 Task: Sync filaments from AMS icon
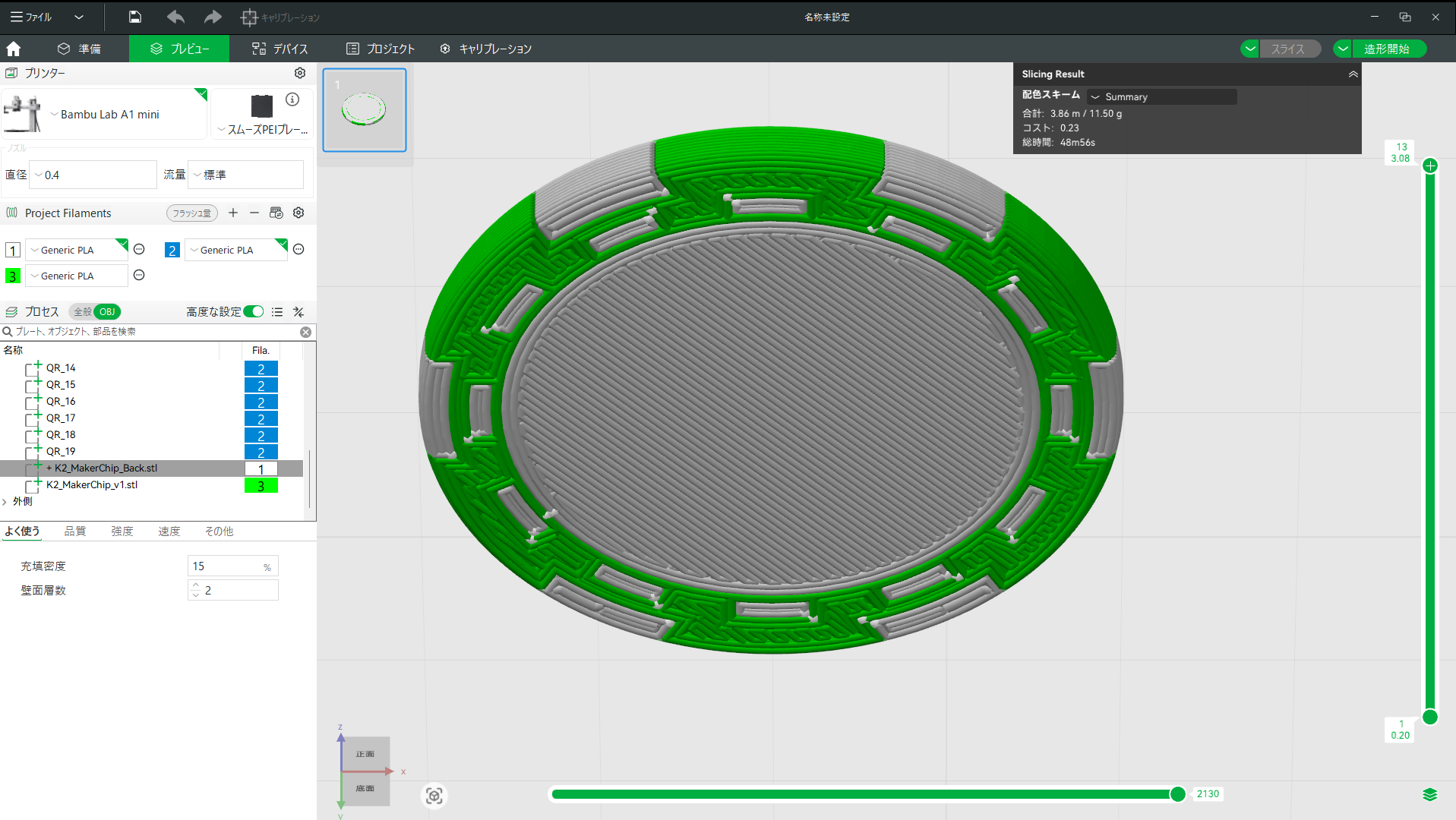276,213
